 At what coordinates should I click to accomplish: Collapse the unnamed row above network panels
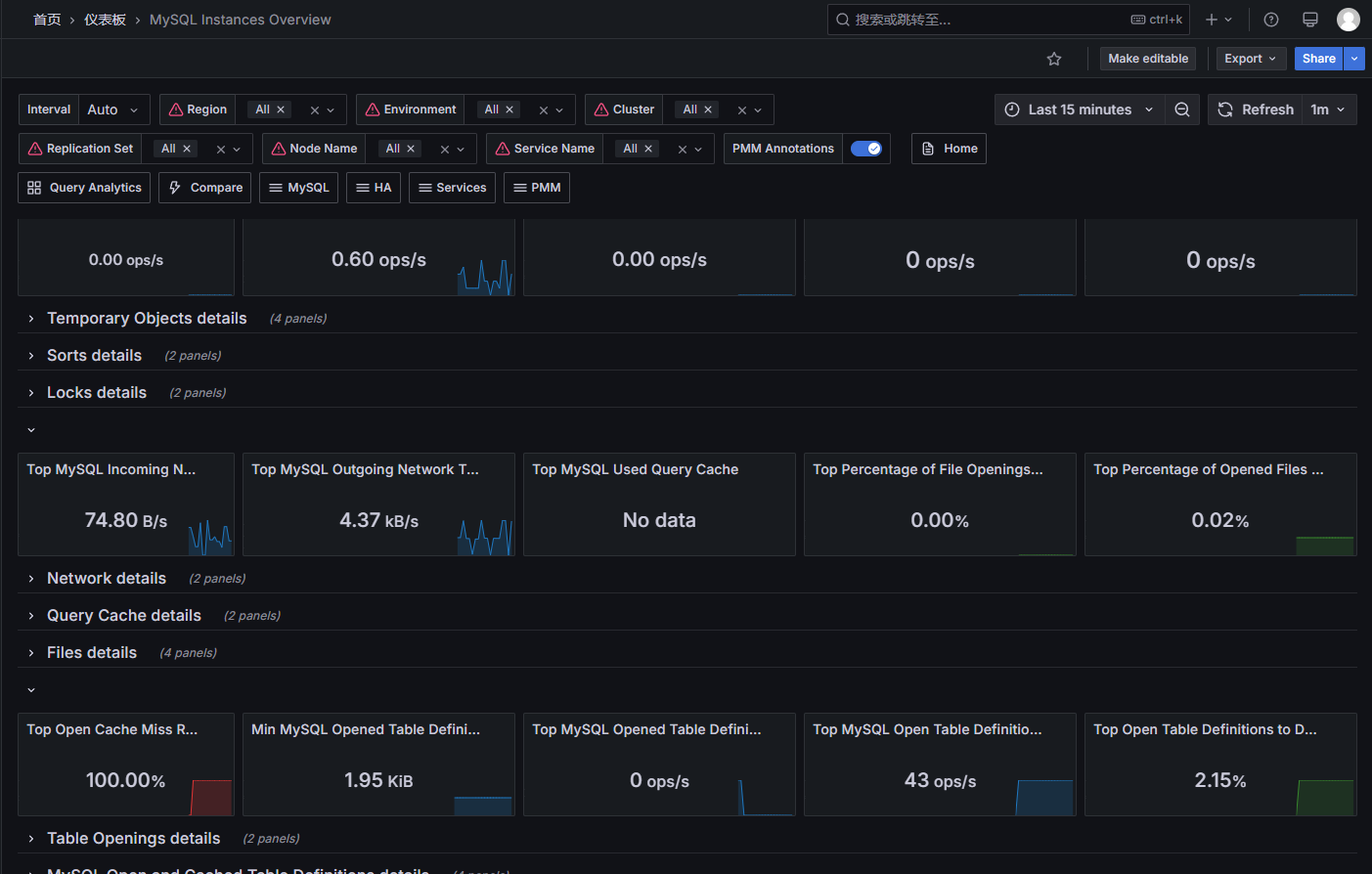tap(31, 430)
